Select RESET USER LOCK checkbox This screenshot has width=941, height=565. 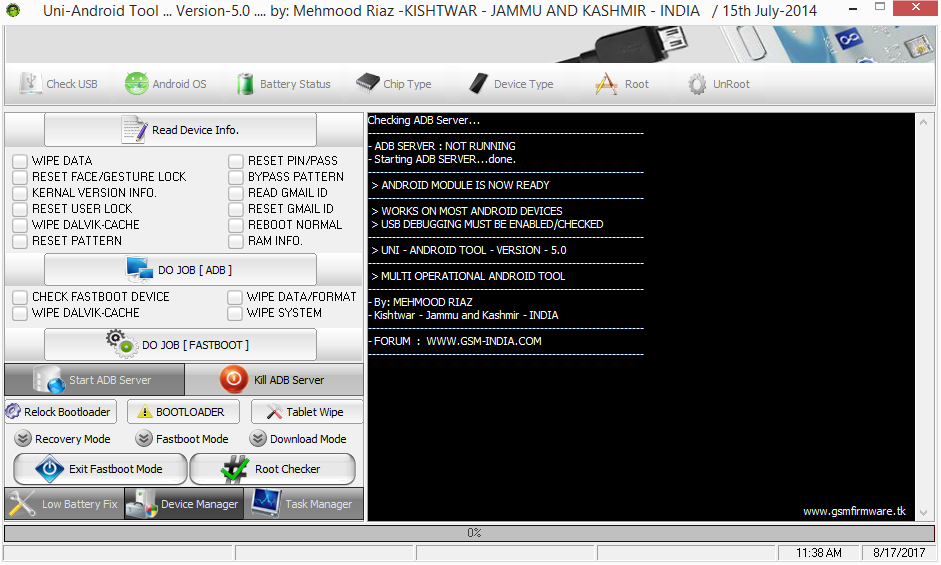[x=20, y=209]
